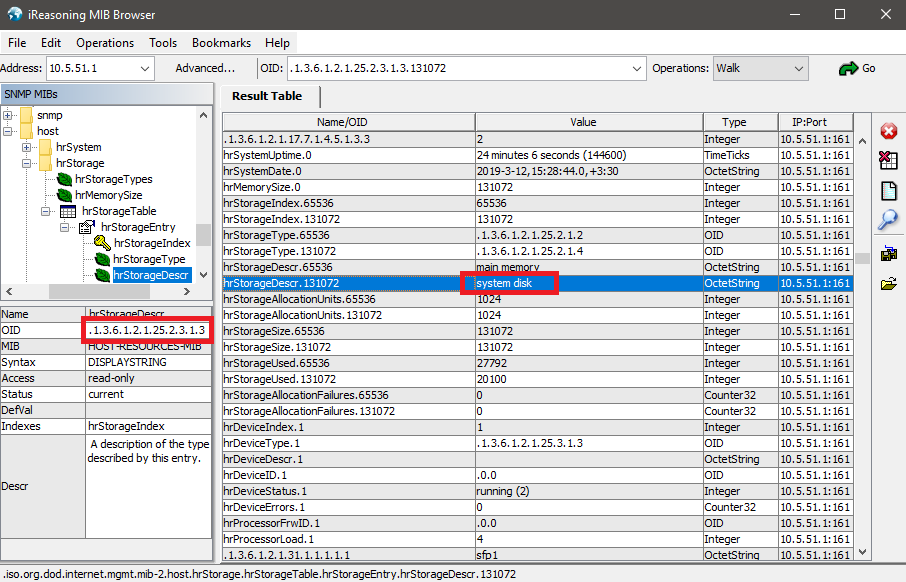Sort by the Type column header
Viewport: 906px width, 582px height.
[x=740, y=122]
